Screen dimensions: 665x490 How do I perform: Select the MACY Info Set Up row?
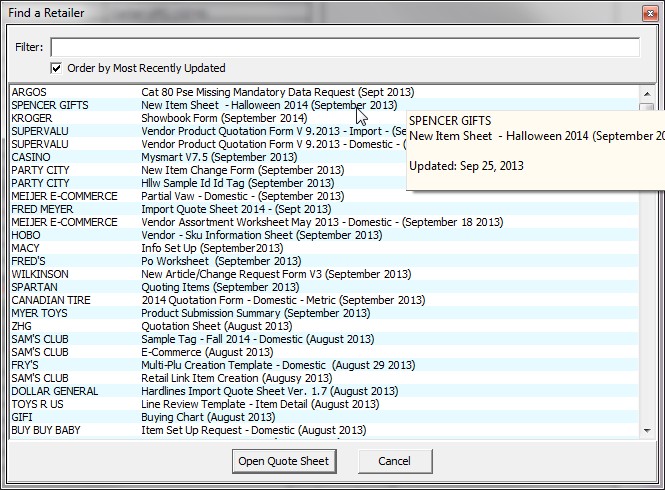[x=324, y=248]
